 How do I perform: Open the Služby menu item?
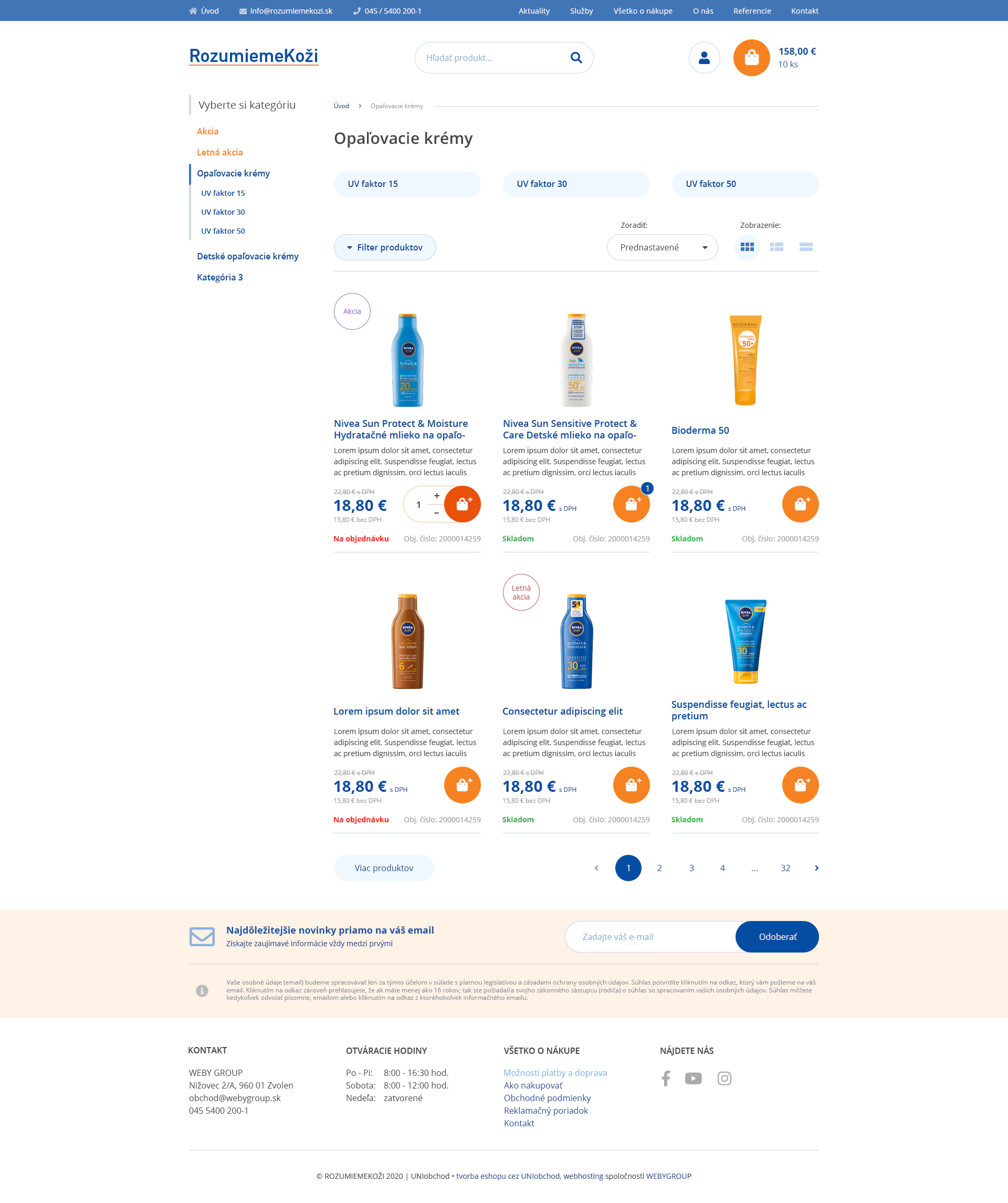click(581, 11)
